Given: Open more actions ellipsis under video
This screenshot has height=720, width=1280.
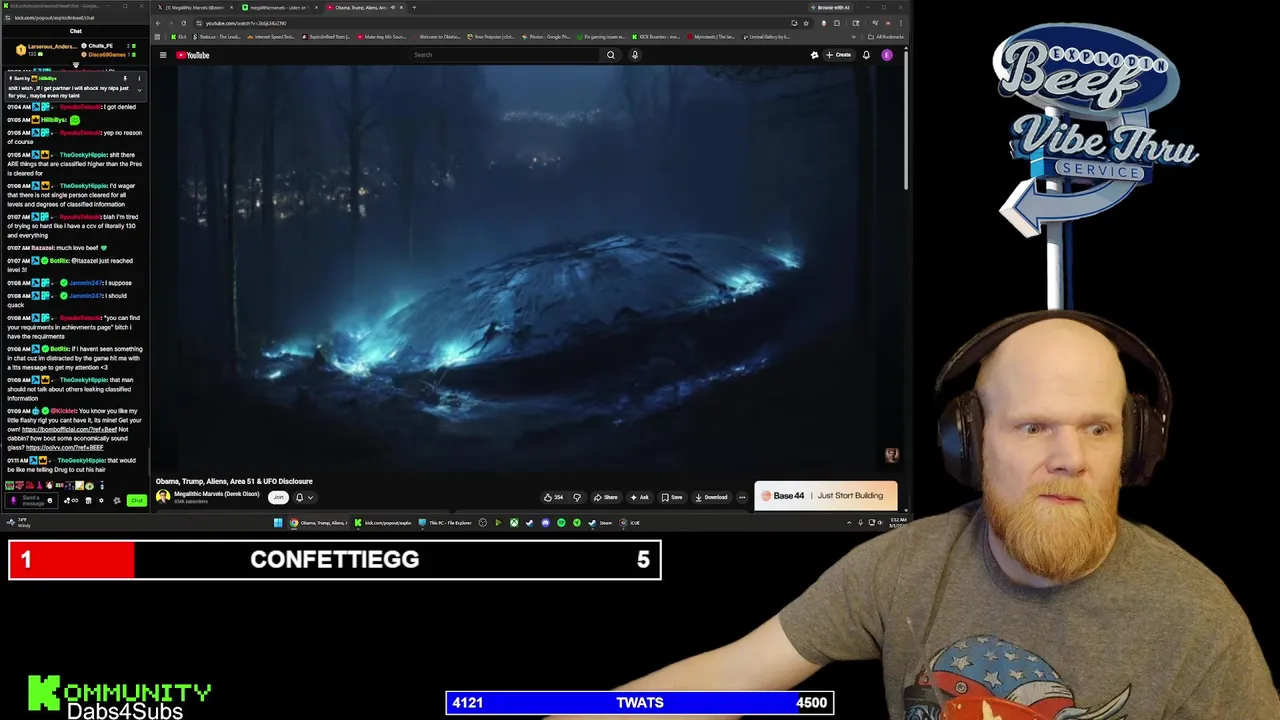Looking at the screenshot, I should pos(742,497).
